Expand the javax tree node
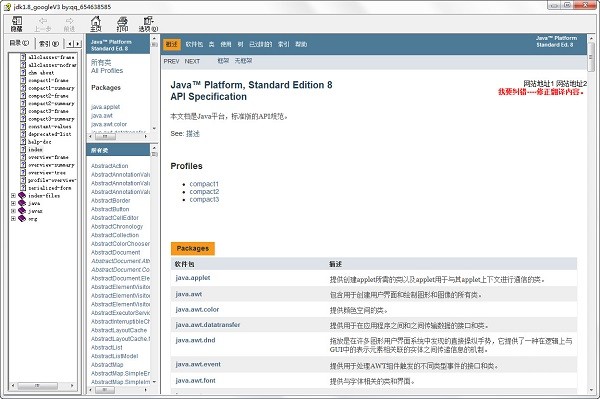The height and width of the screenshot is (399, 600). 13,211
